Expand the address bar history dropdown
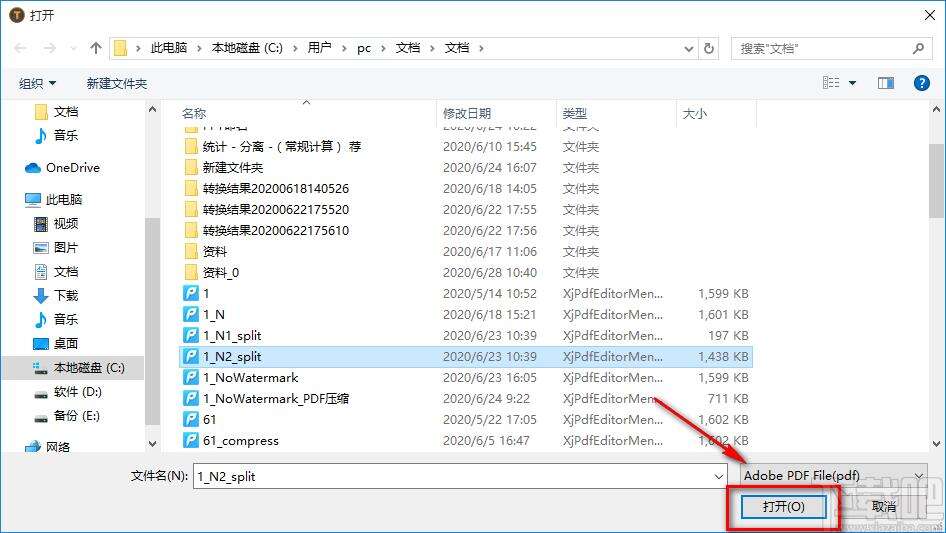 coord(688,48)
